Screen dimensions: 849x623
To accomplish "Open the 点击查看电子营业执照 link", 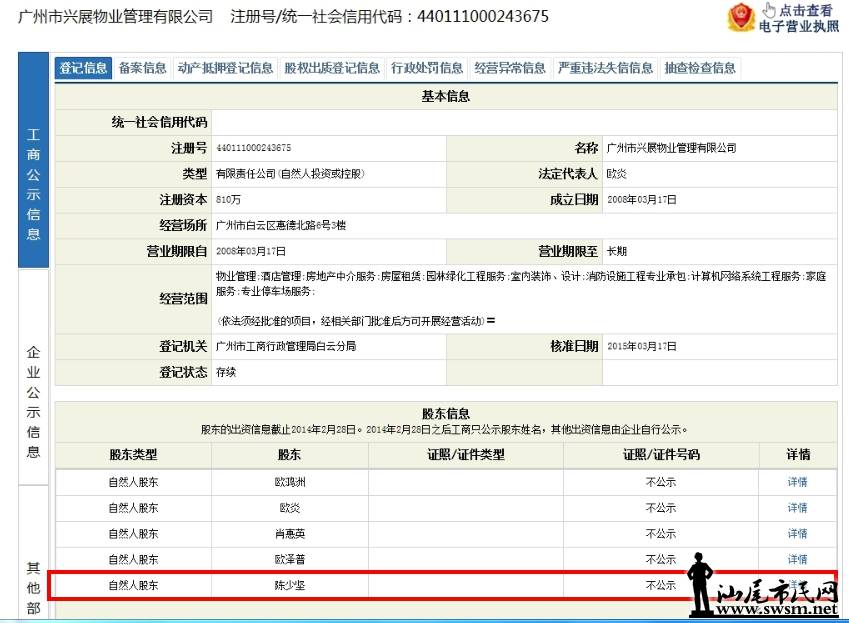I will [x=798, y=19].
